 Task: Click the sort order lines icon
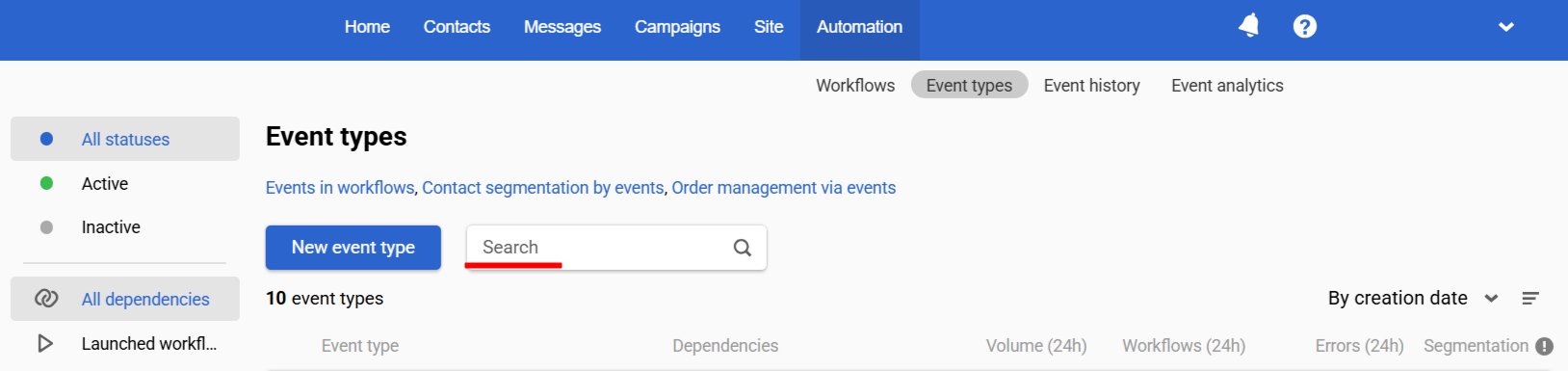1530,299
